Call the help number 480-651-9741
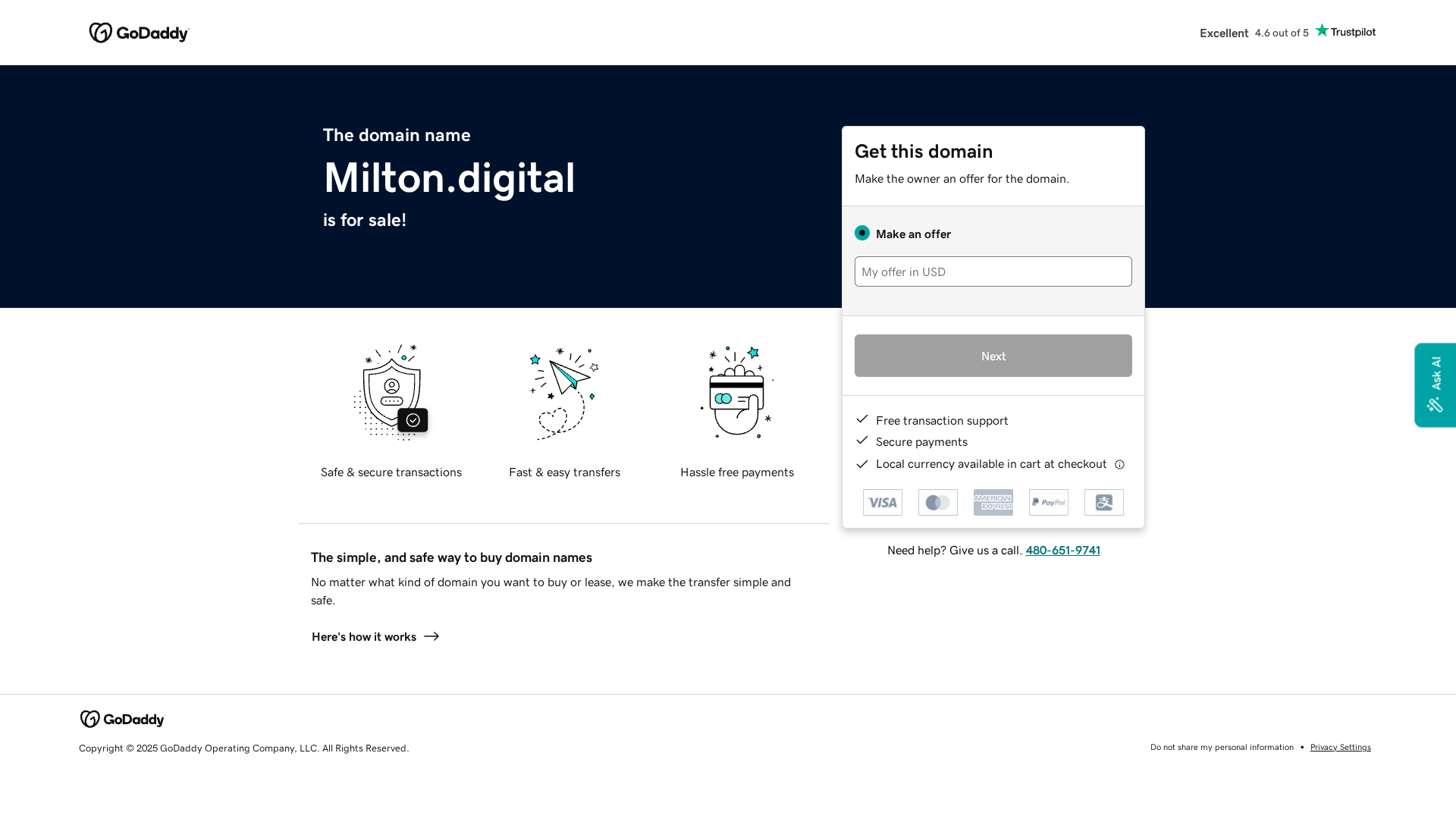1456x819 pixels. tap(1062, 551)
